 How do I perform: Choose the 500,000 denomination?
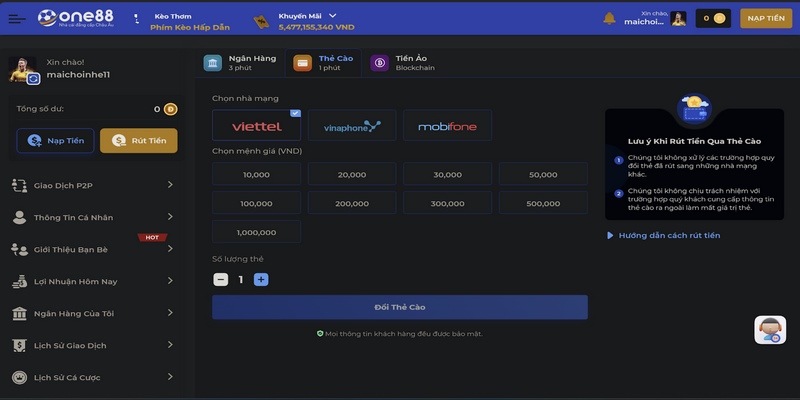click(x=543, y=203)
